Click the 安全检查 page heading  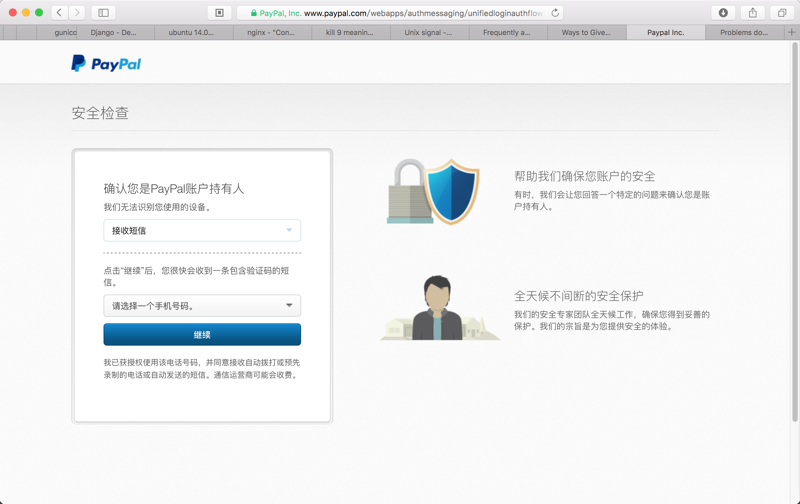click(x=100, y=113)
